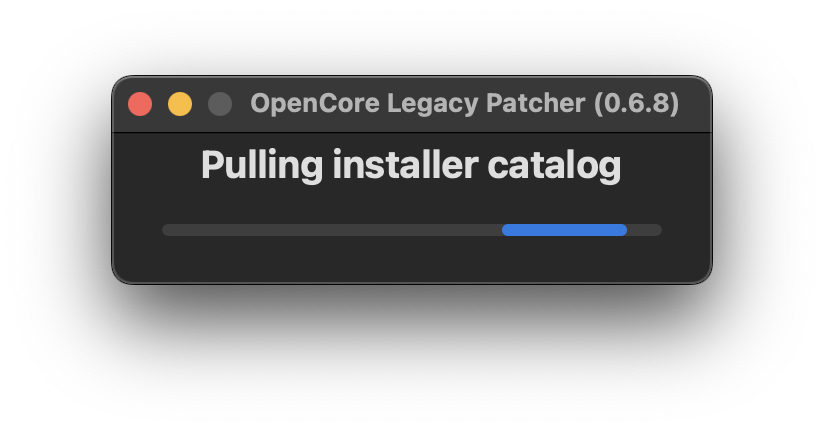Viewport: 824px width, 432px height.
Task: Click the gray progress track left of blue
Action: 330,230
